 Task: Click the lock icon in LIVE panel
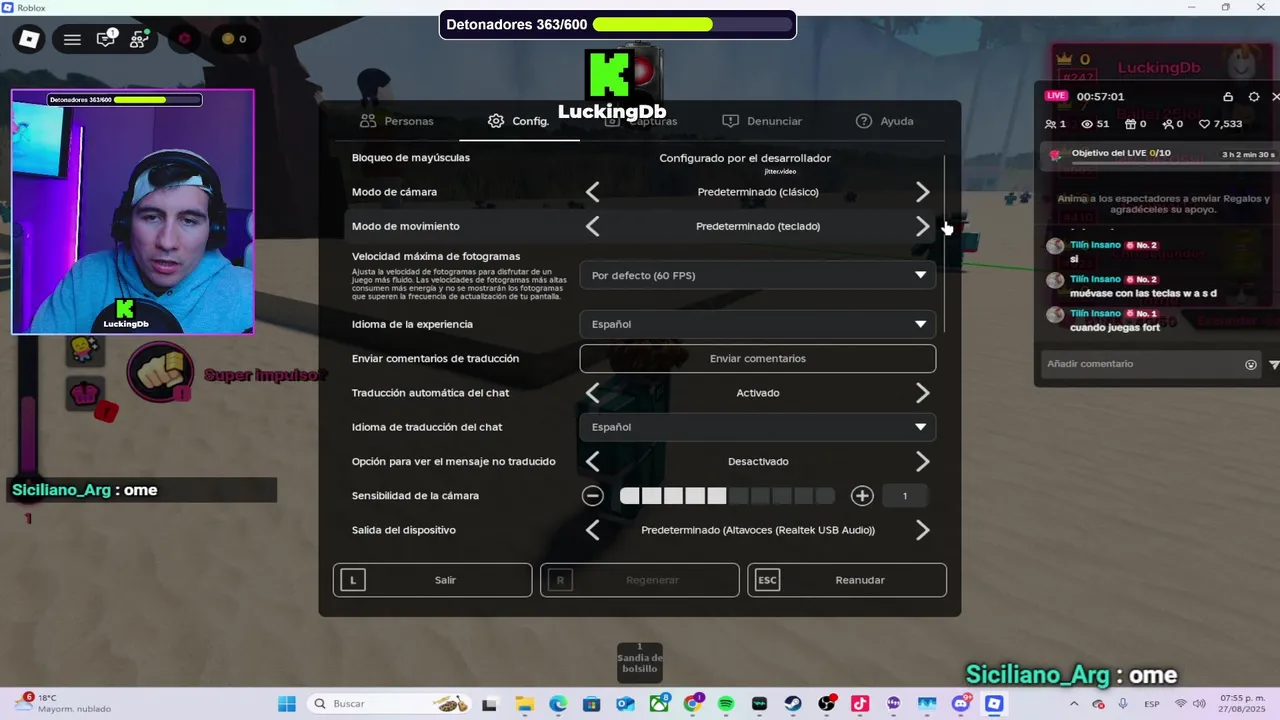[x=1228, y=97]
